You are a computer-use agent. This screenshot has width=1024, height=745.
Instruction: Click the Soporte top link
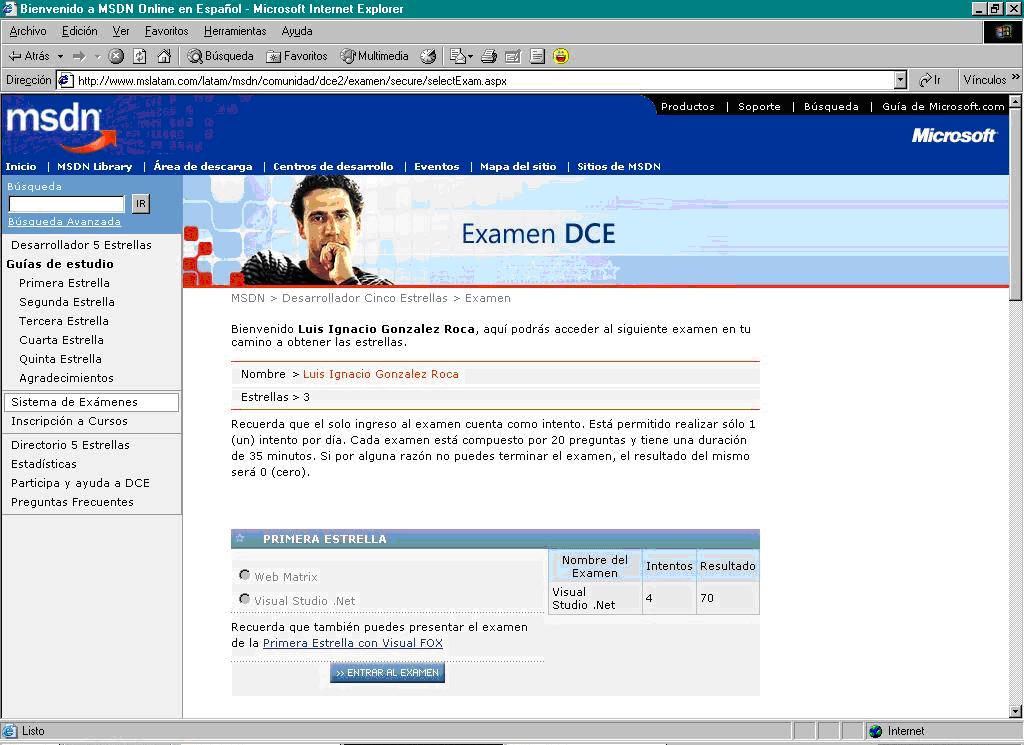coord(759,106)
